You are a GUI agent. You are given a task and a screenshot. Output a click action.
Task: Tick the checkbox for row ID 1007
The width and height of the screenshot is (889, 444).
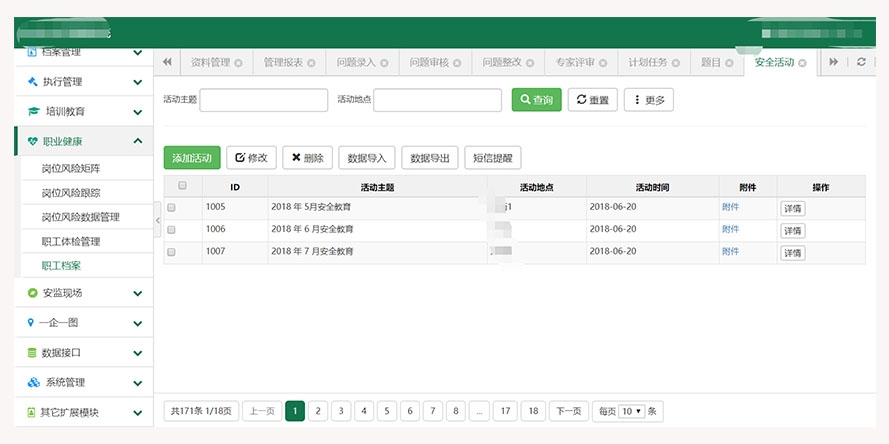tap(171, 252)
